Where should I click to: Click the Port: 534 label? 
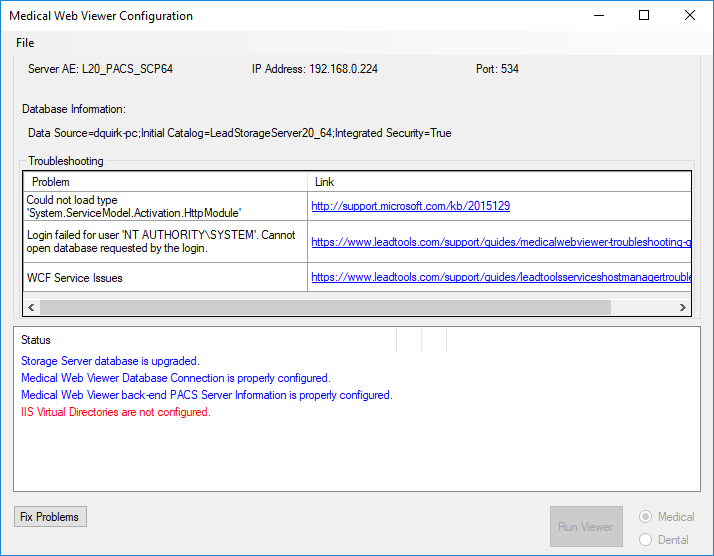pos(497,69)
